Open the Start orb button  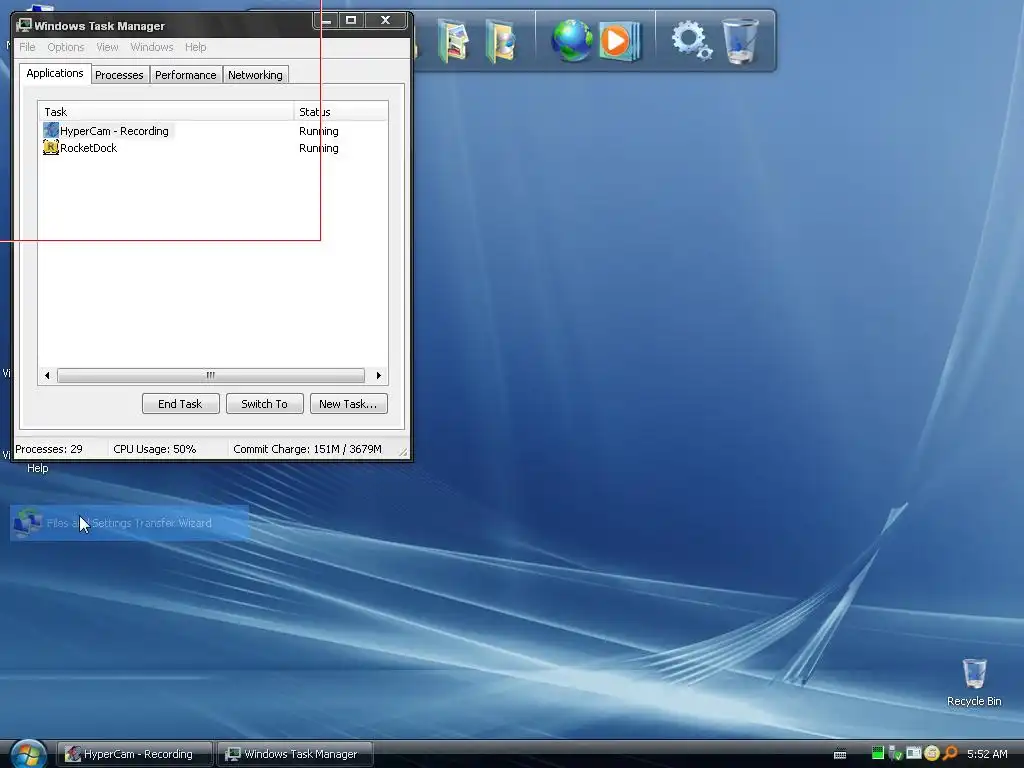point(28,754)
